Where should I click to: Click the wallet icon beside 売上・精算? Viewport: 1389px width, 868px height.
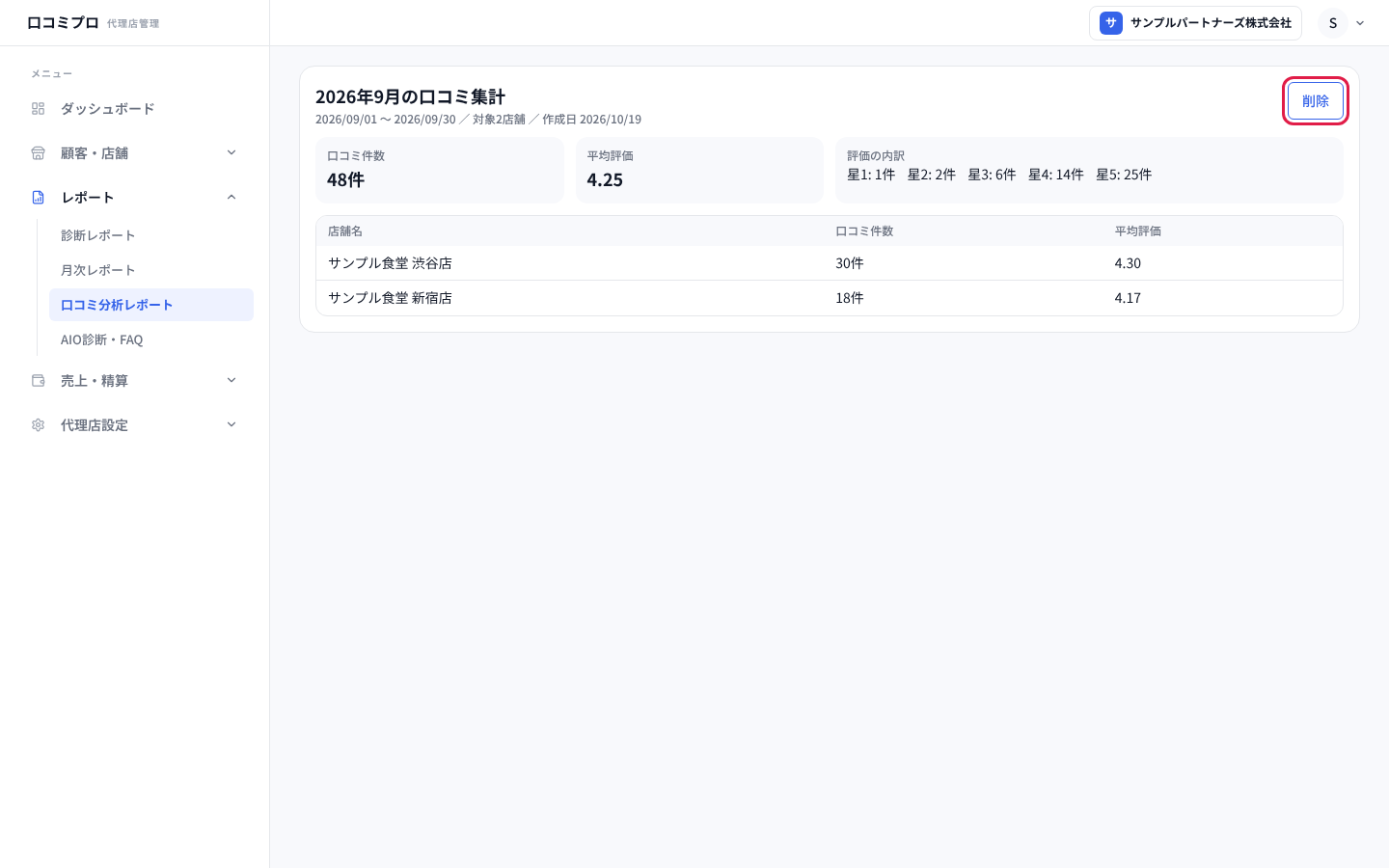(39, 381)
